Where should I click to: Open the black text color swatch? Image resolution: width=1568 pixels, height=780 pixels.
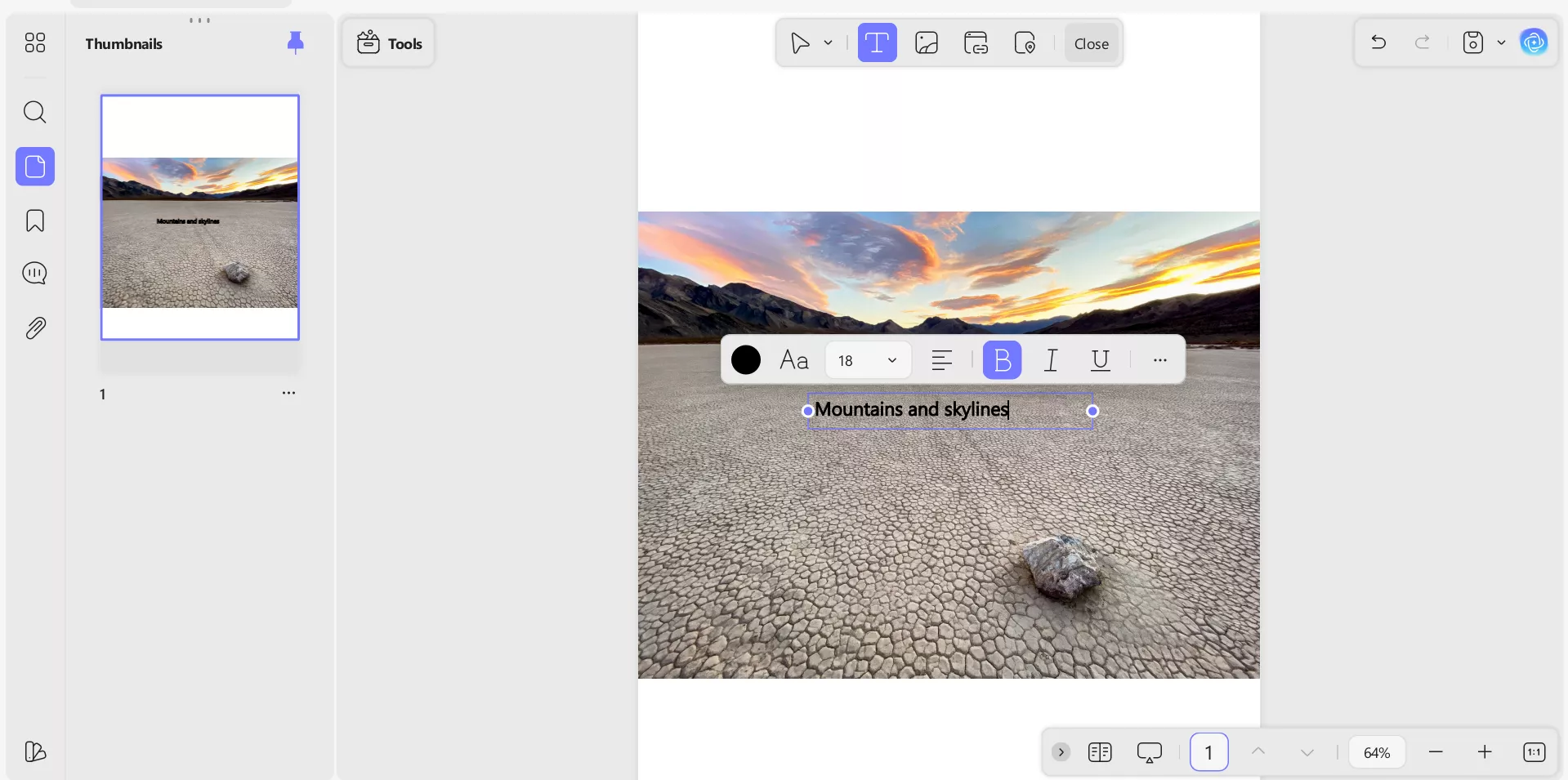745,360
